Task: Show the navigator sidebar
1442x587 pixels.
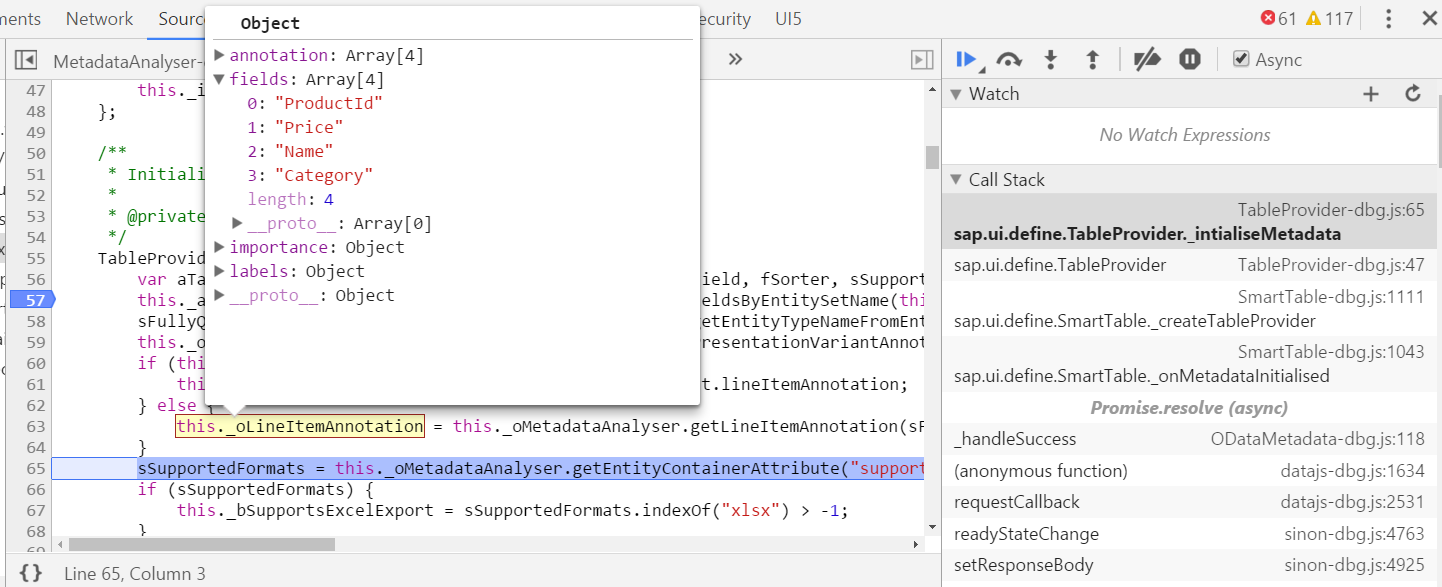Action: (26, 61)
